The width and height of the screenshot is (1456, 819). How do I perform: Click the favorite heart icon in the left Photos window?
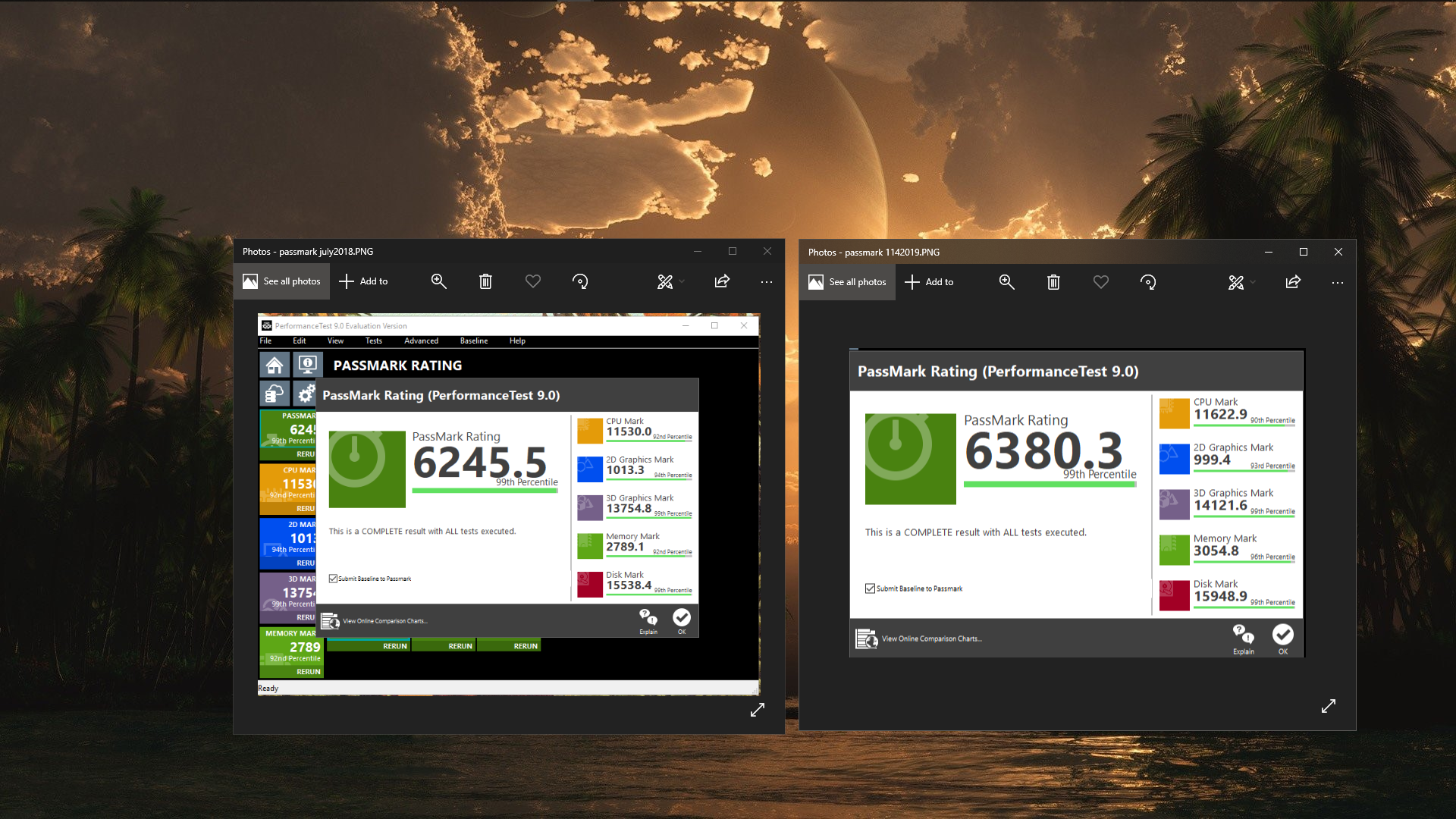[533, 281]
